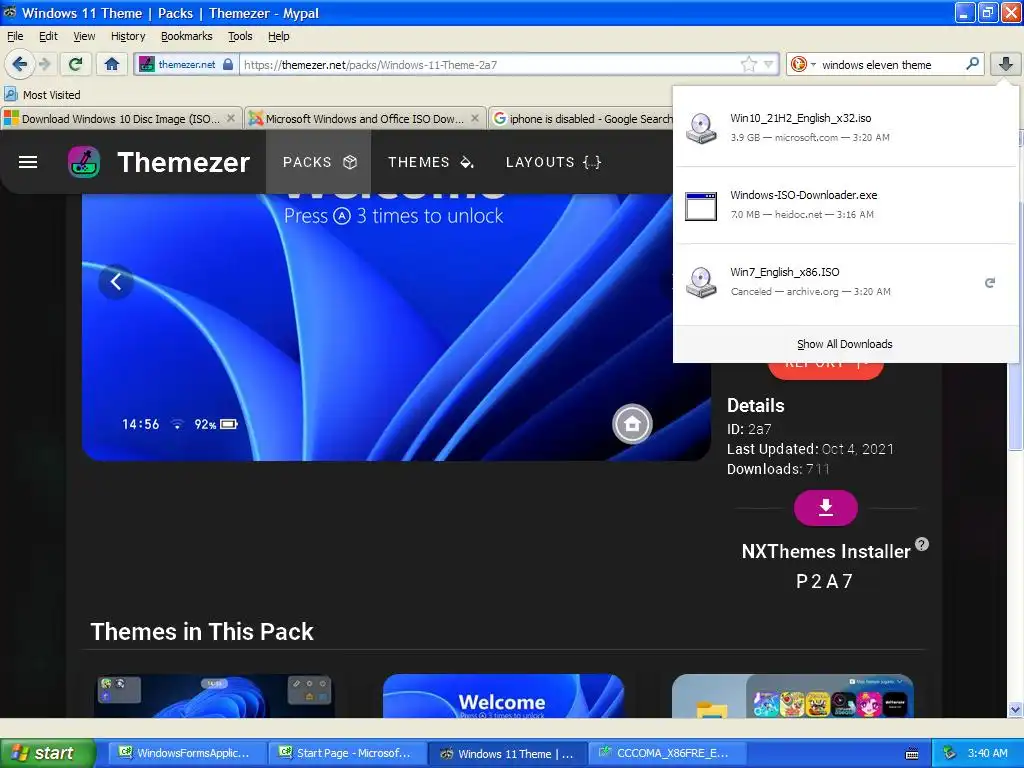The width and height of the screenshot is (1024, 768).
Task: Show the previous preview image with left chevron
Action: click(x=116, y=281)
